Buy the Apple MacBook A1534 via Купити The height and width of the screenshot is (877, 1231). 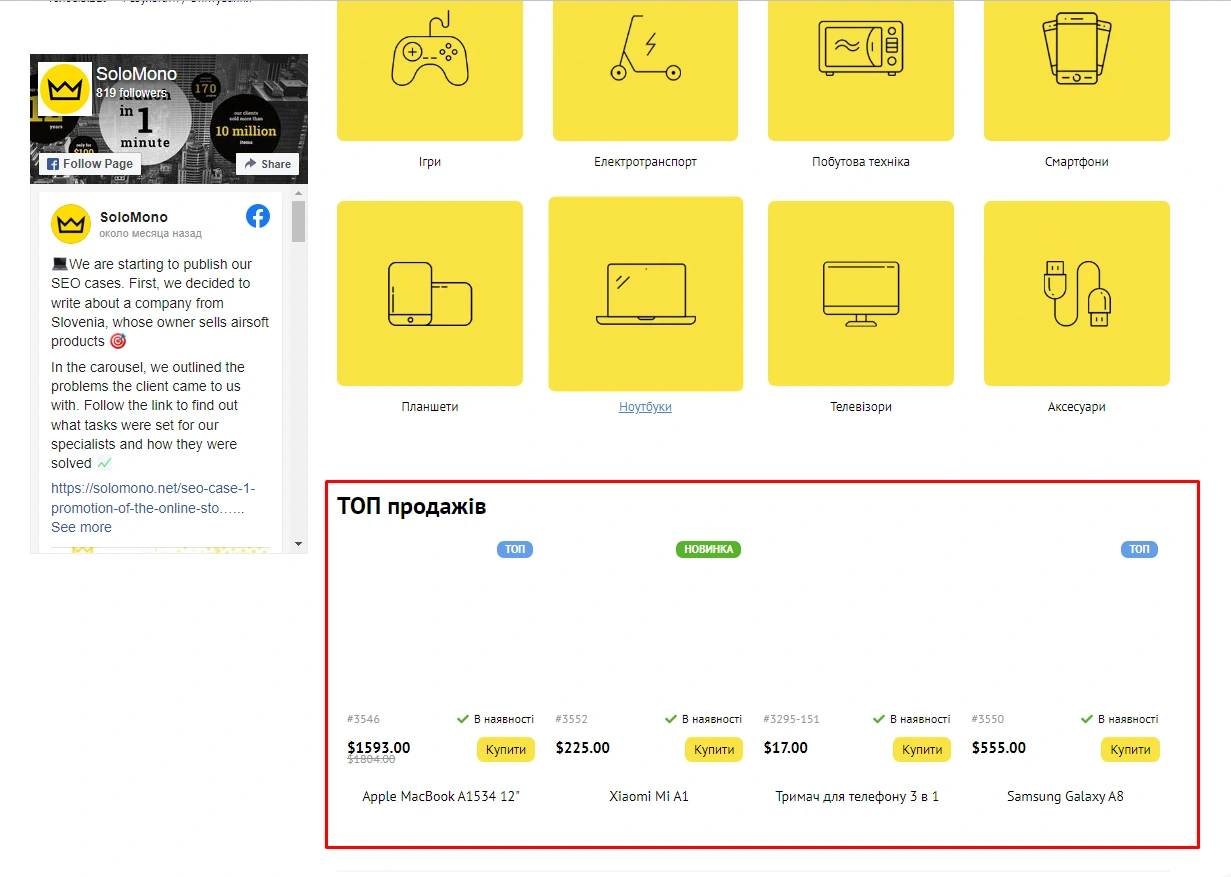[x=506, y=750]
